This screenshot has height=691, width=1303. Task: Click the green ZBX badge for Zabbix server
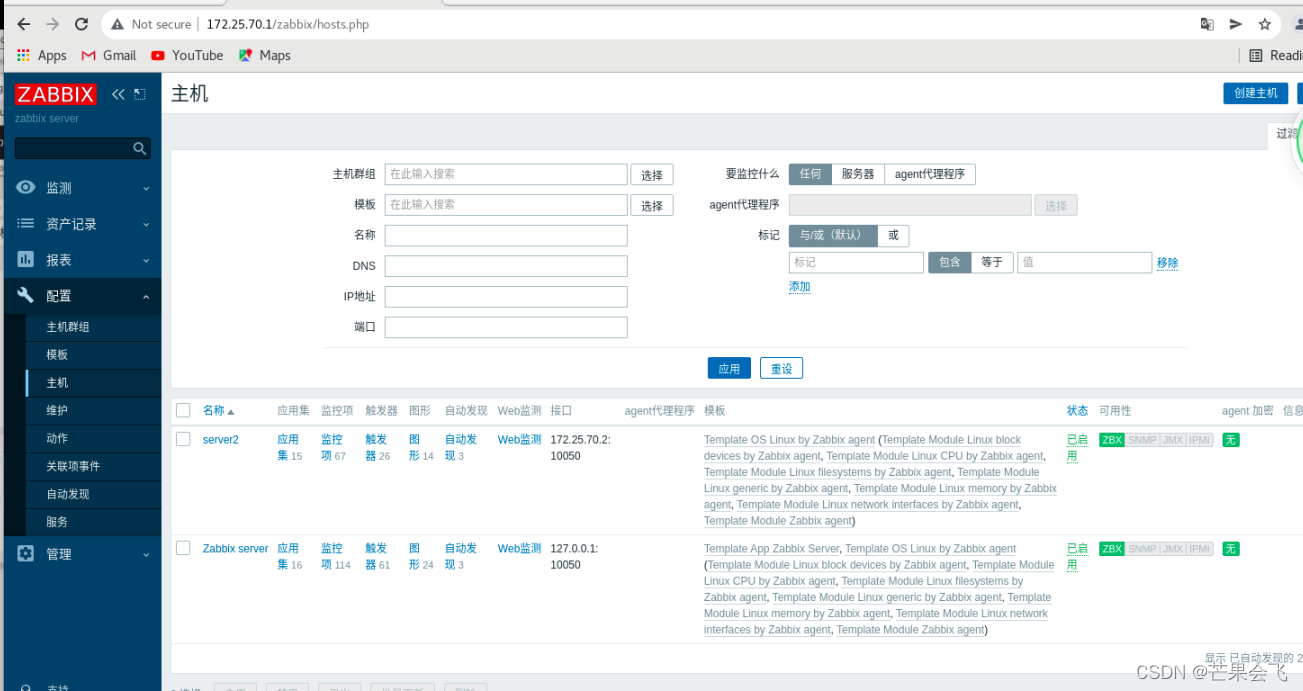click(1111, 549)
